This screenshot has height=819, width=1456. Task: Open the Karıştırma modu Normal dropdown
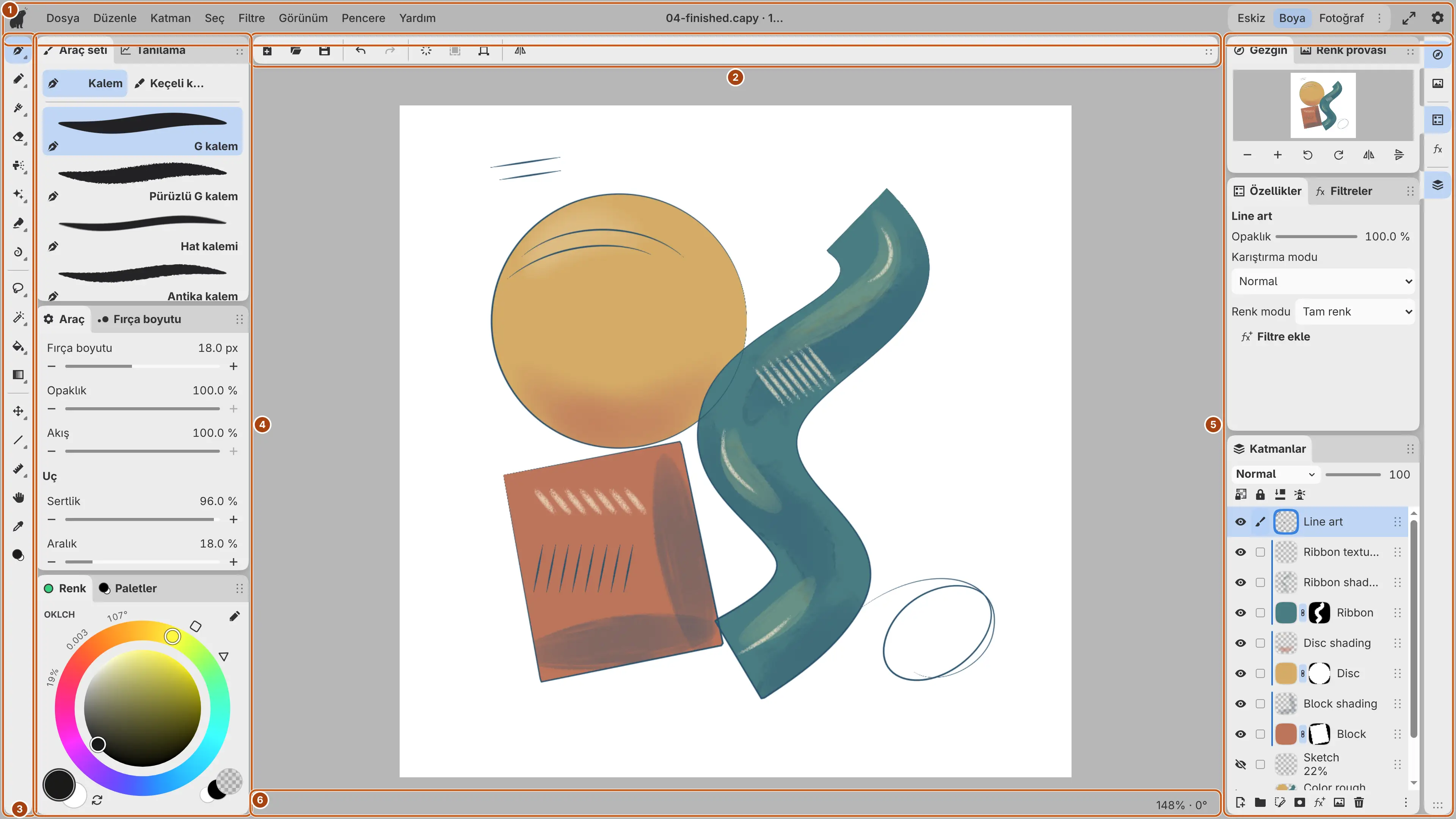click(x=1323, y=281)
